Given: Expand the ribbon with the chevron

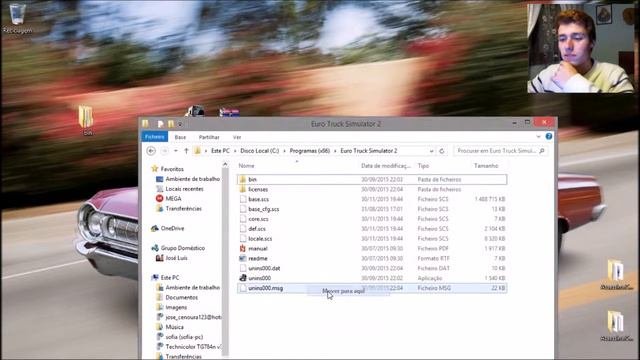Looking at the screenshot, I should [x=538, y=137].
